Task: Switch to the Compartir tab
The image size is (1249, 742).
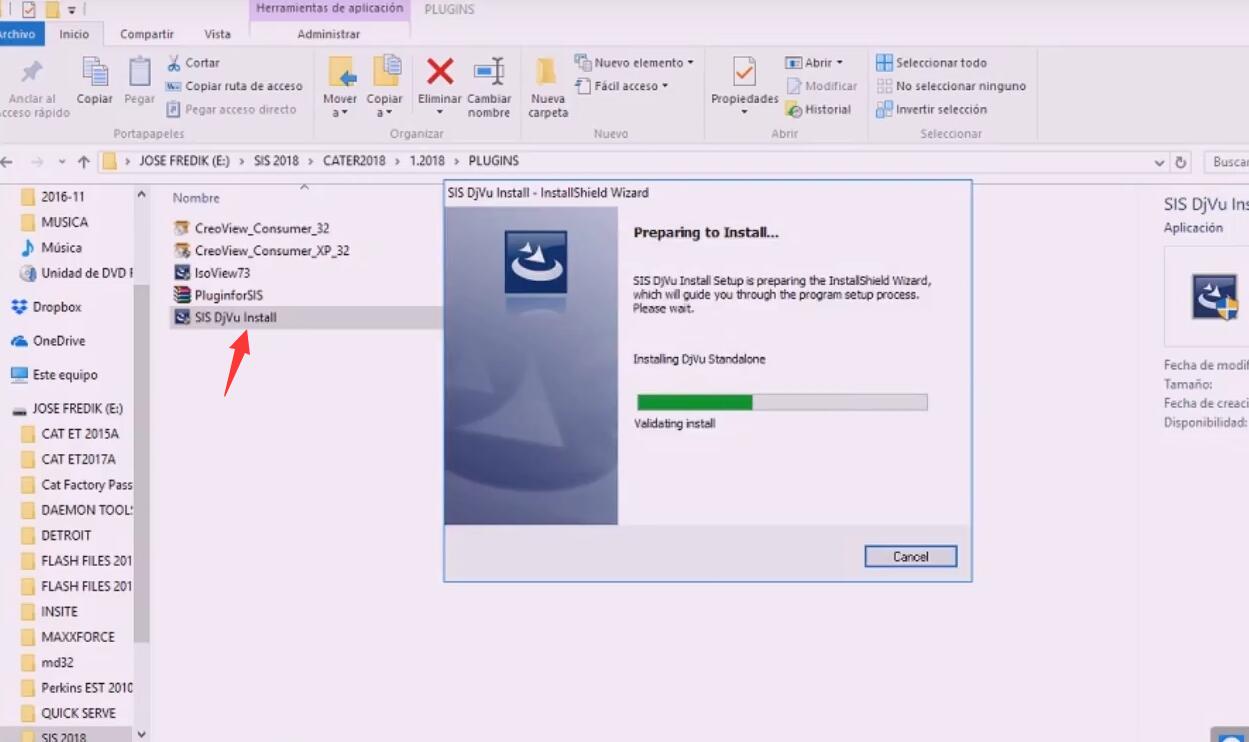Action: [x=147, y=34]
